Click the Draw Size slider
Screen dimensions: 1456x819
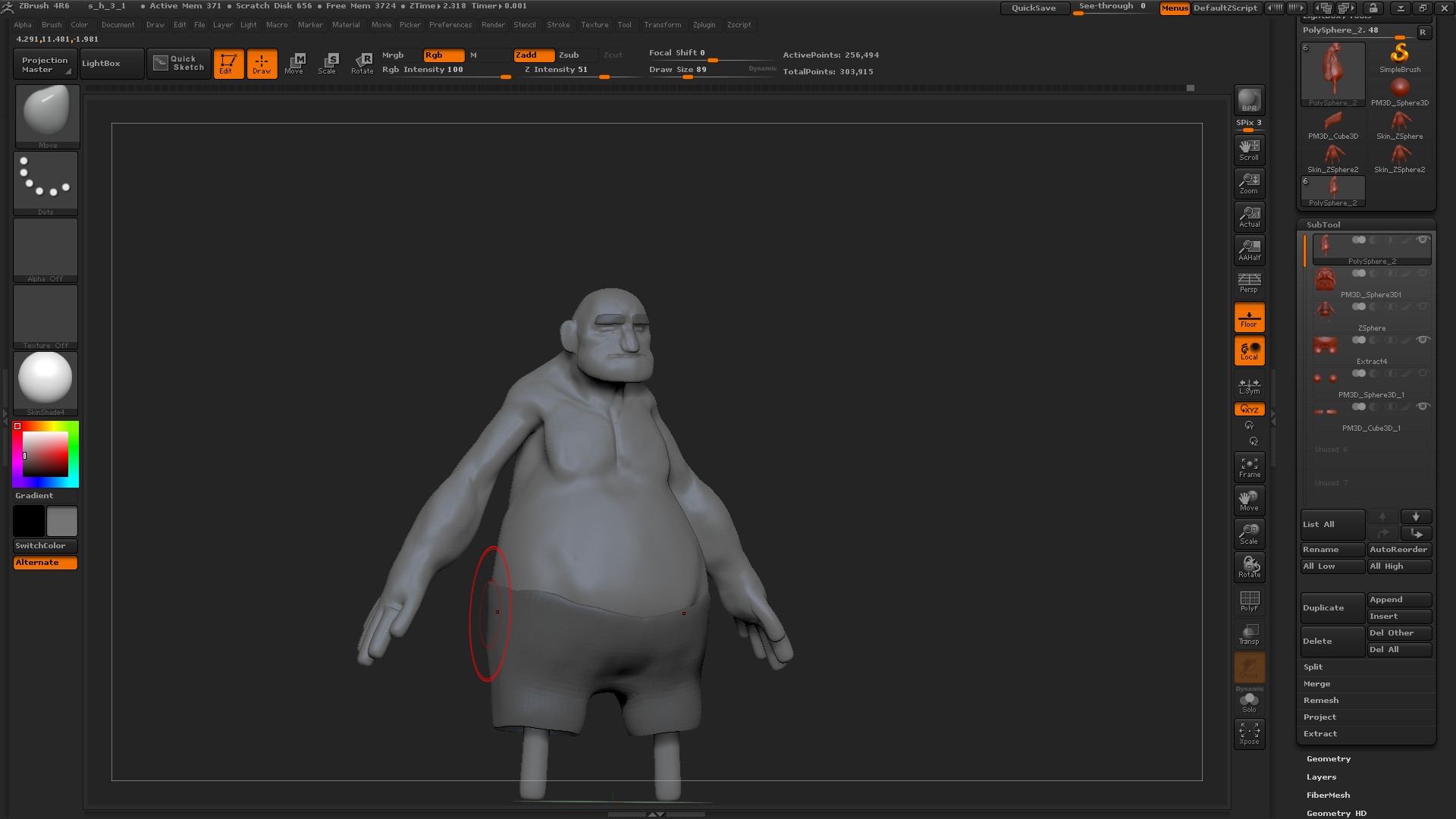pos(710,70)
